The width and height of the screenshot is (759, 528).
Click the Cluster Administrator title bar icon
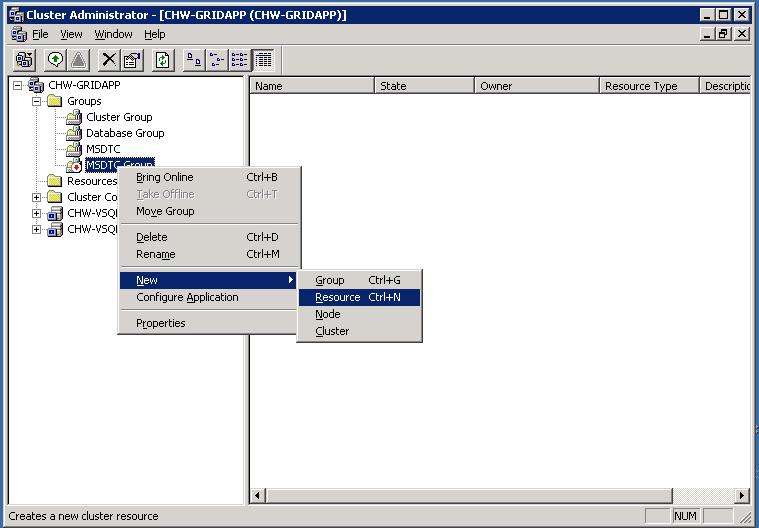pos(16,15)
